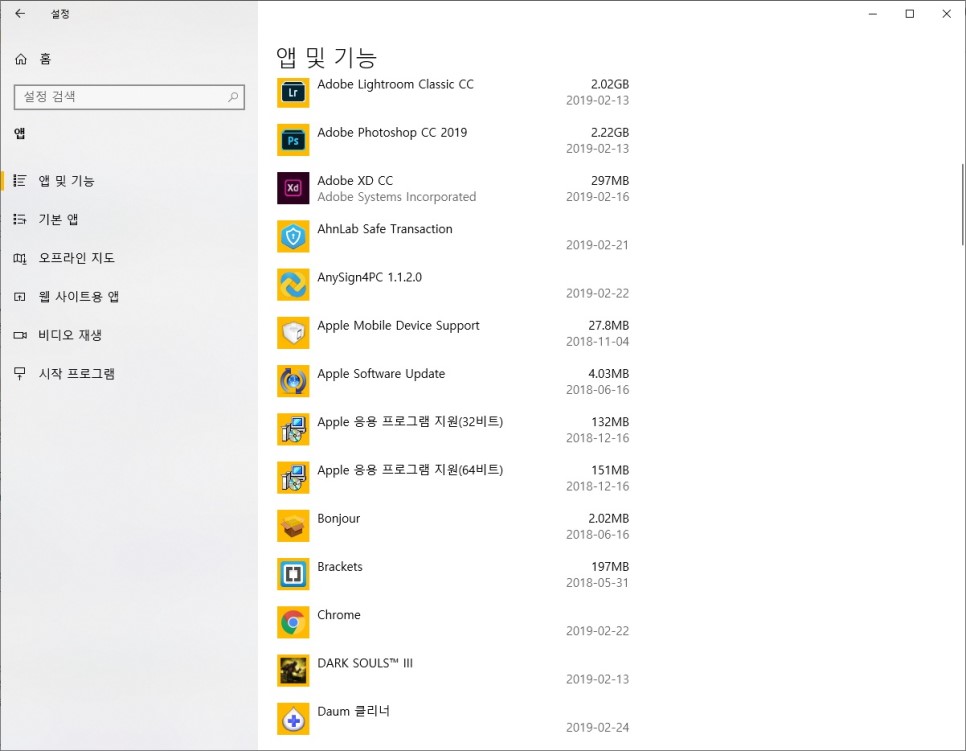This screenshot has height=751, width=966.
Task: Select the Brackets entry name
Action: click(x=339, y=567)
